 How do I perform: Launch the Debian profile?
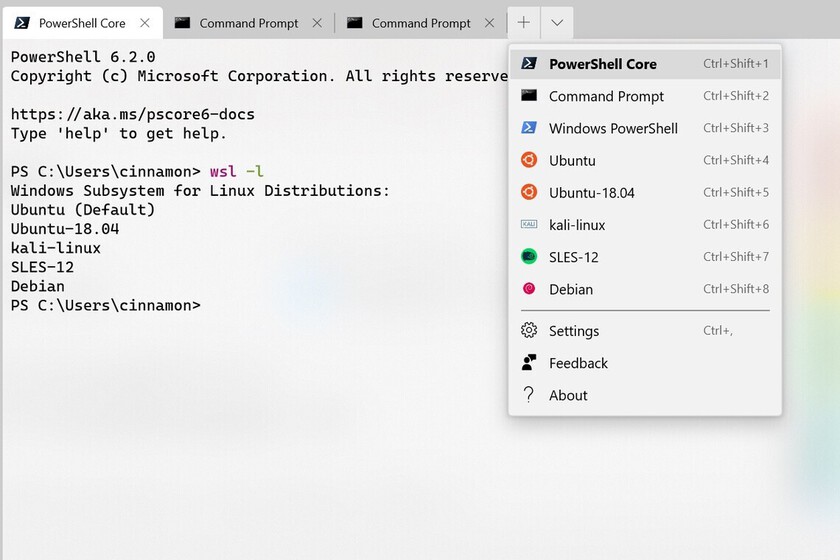coord(645,289)
